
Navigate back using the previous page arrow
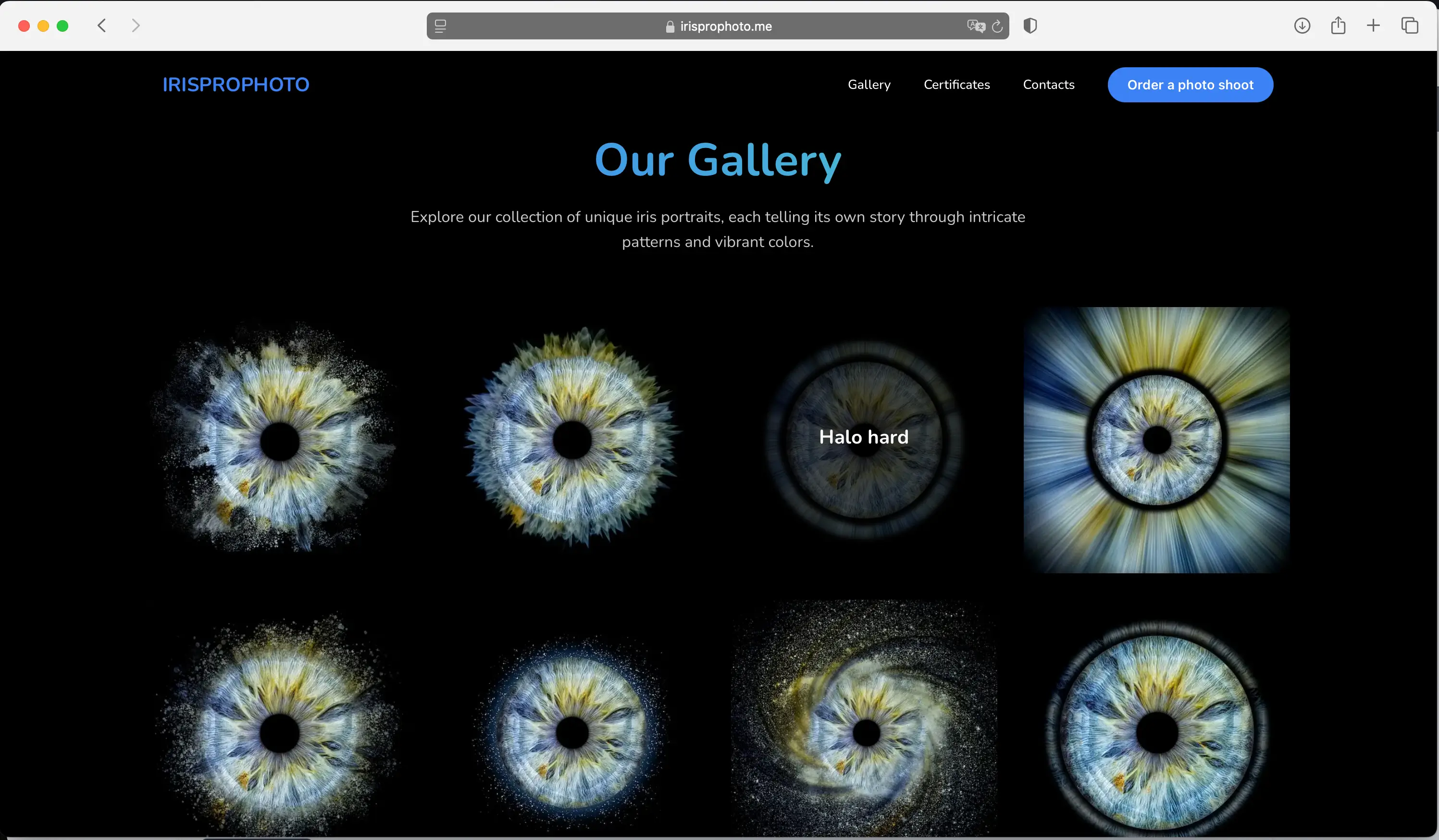tap(101, 25)
